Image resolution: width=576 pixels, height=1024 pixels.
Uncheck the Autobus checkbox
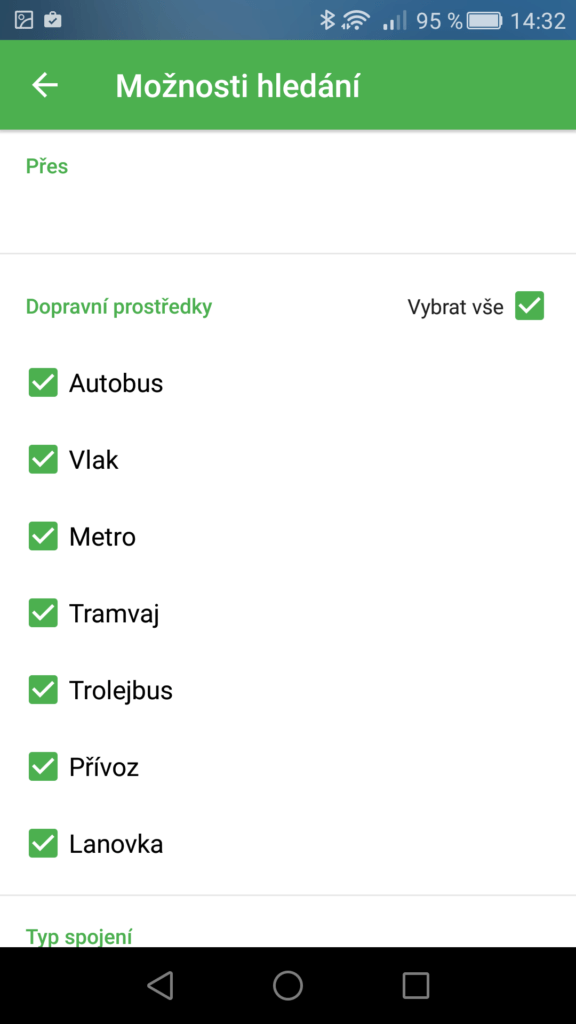click(43, 383)
